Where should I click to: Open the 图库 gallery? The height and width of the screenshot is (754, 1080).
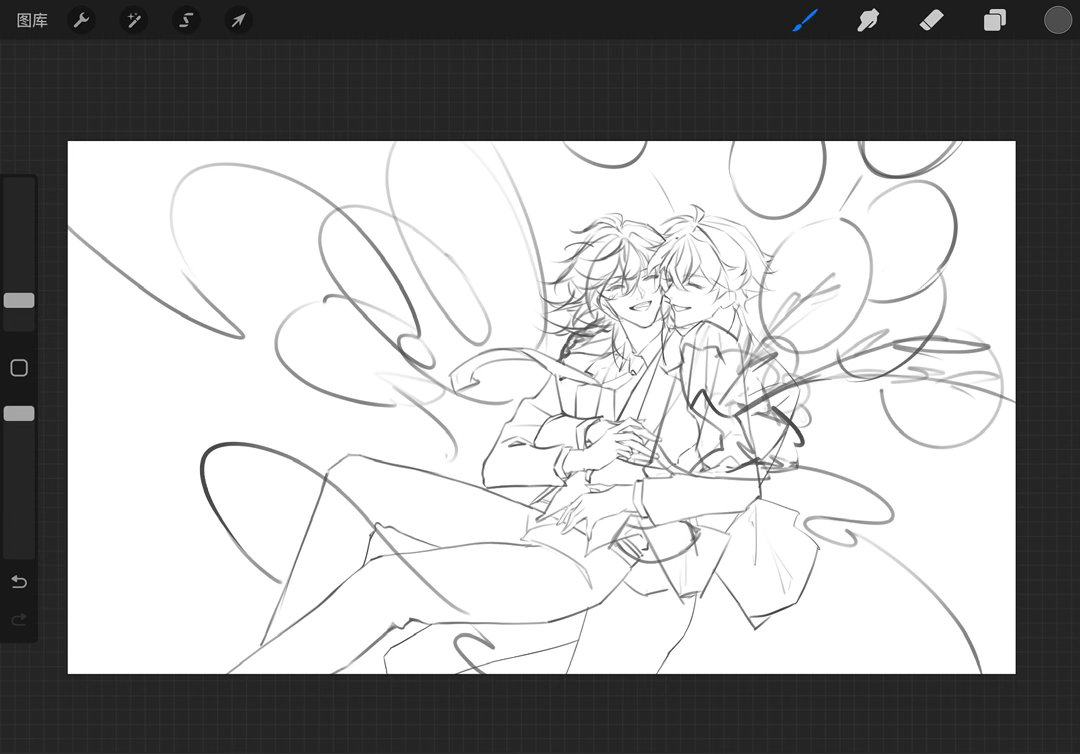pos(32,21)
